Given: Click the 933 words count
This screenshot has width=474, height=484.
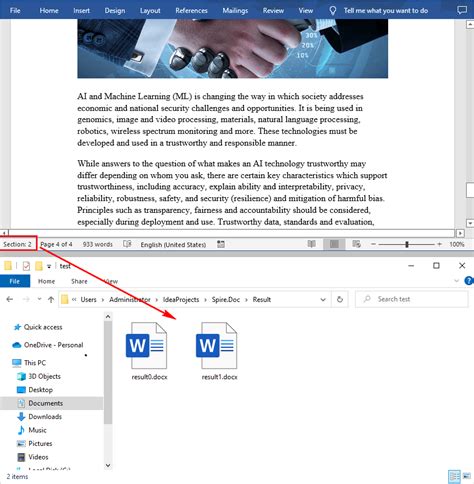Looking at the screenshot, I should tap(98, 244).
